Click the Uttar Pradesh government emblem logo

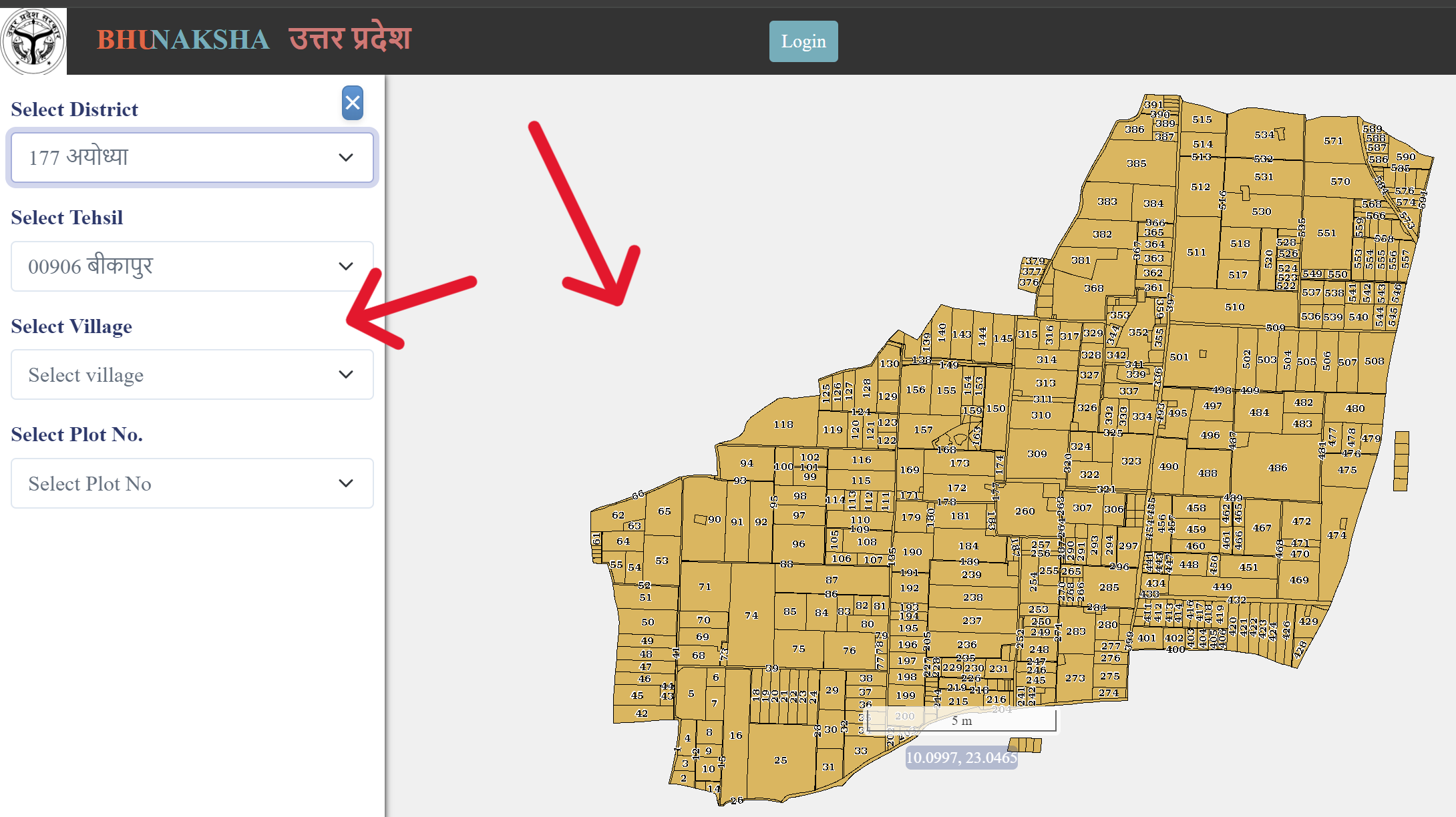coord(33,40)
